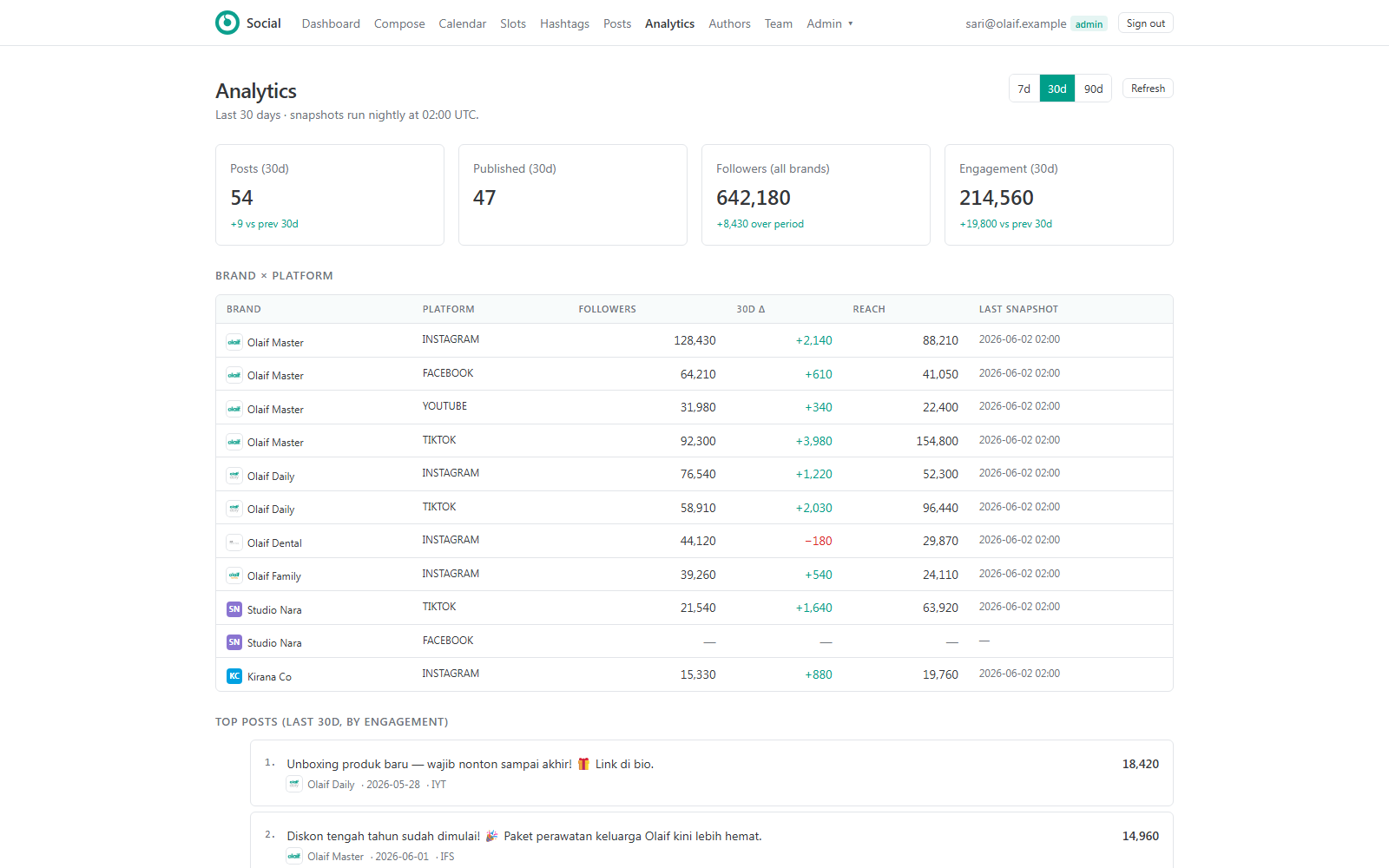Click the +8,430 over period text

tap(760, 224)
